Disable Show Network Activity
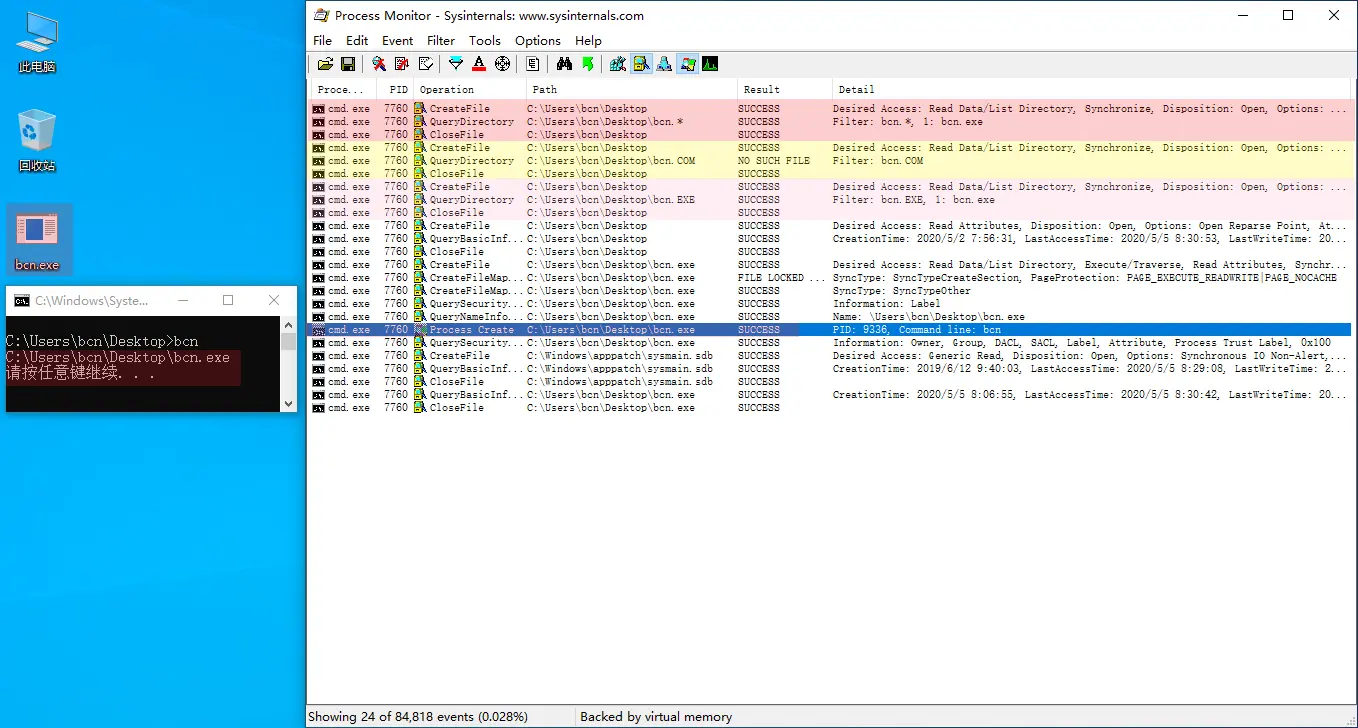 point(664,63)
